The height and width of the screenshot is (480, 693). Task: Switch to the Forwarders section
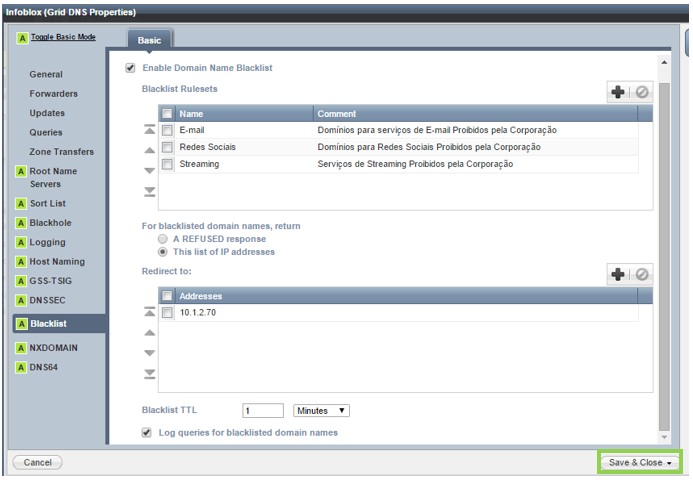pyautogui.click(x=53, y=94)
